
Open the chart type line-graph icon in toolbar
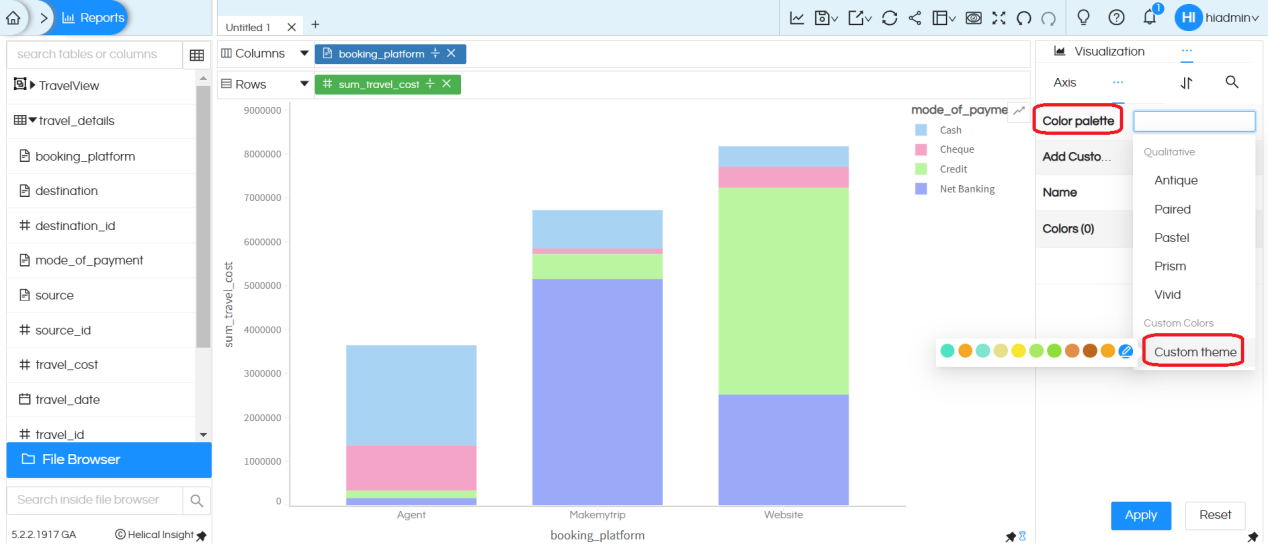point(797,18)
